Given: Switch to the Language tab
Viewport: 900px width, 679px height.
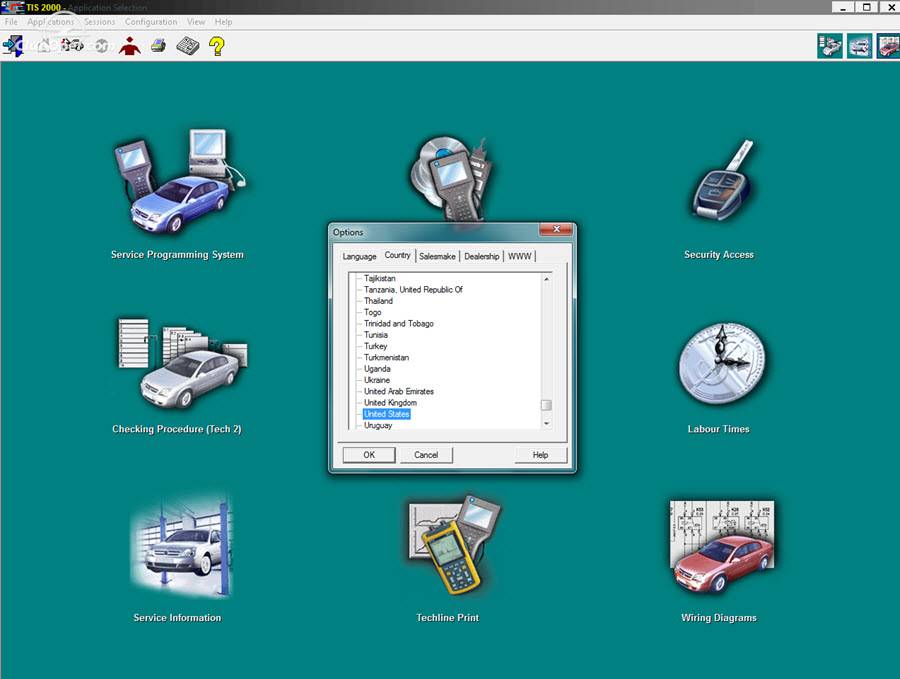Looking at the screenshot, I should [359, 257].
